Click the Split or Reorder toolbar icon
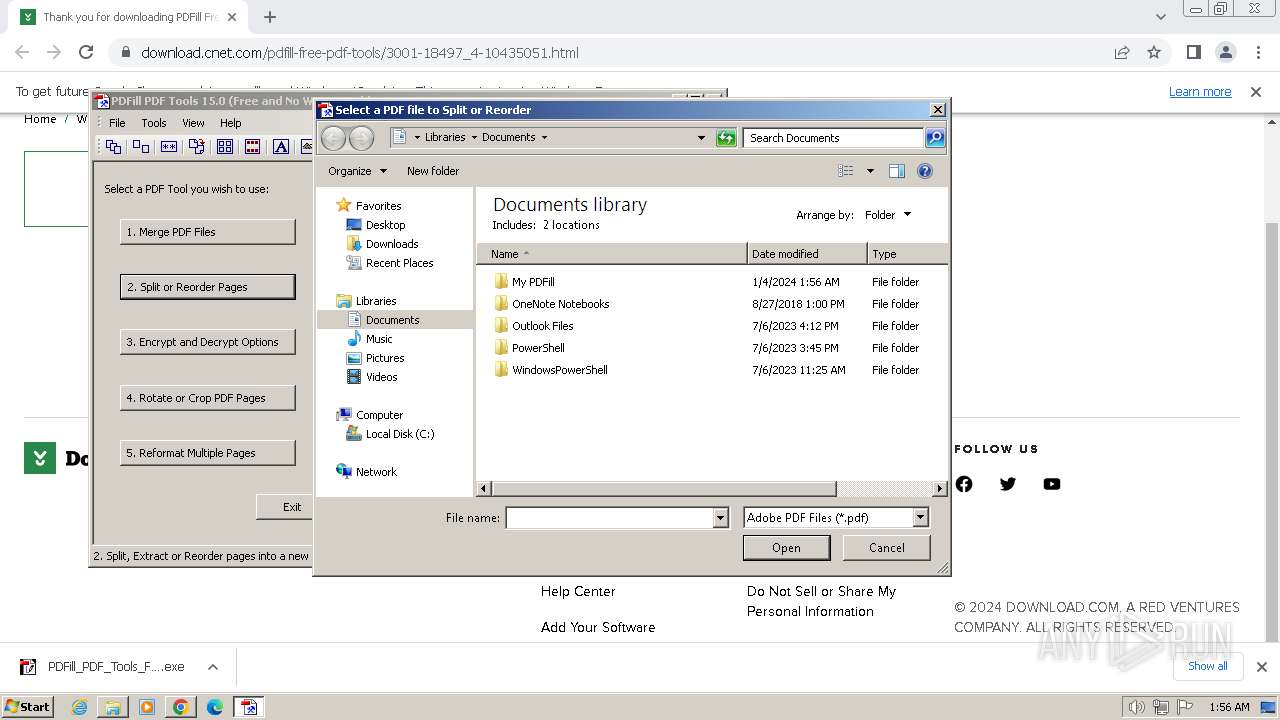 point(141,147)
